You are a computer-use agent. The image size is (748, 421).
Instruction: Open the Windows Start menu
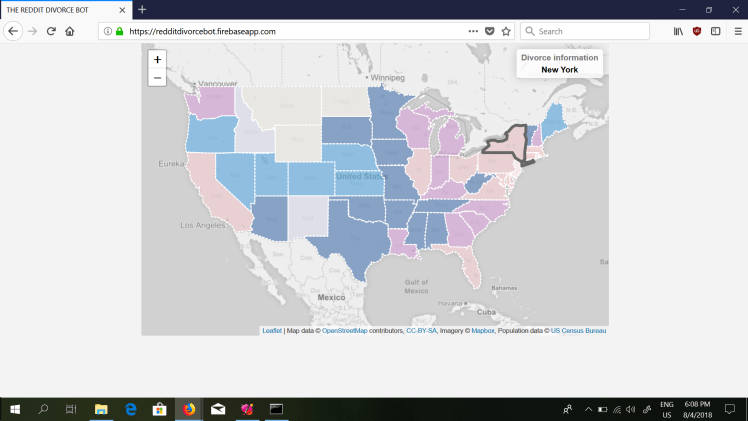(x=15, y=409)
